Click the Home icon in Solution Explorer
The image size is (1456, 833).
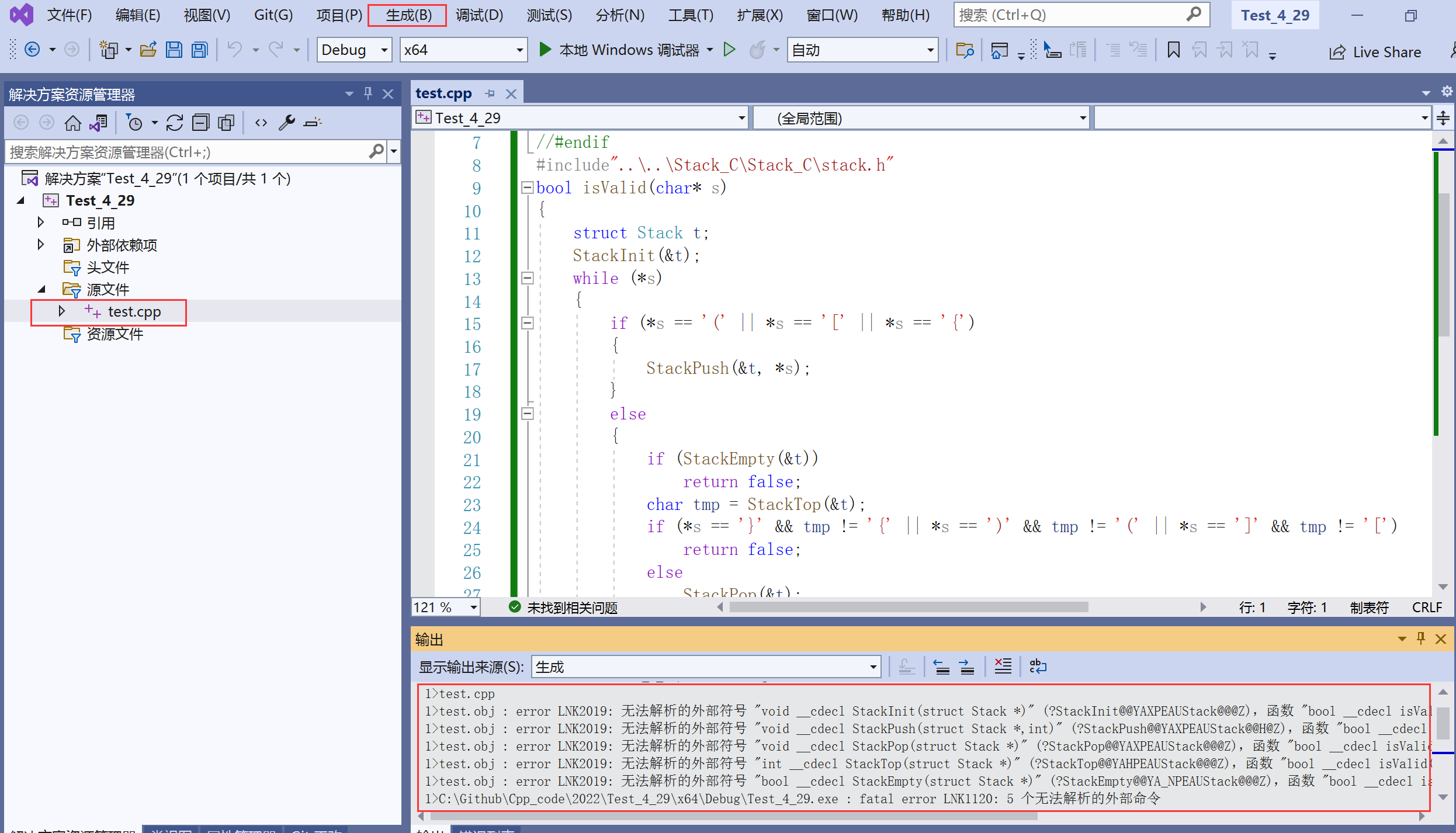tap(72, 123)
